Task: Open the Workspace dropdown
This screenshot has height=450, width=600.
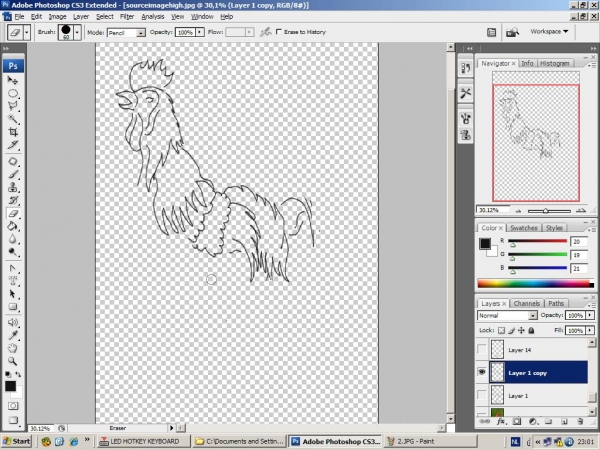Action: click(549, 31)
